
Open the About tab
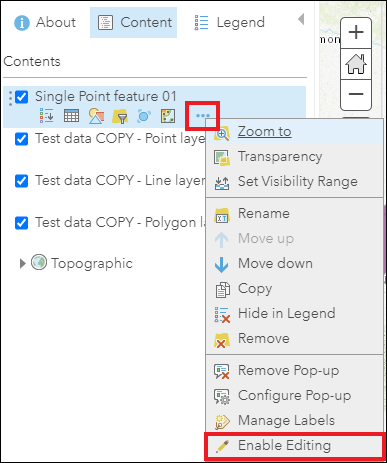coord(45,22)
